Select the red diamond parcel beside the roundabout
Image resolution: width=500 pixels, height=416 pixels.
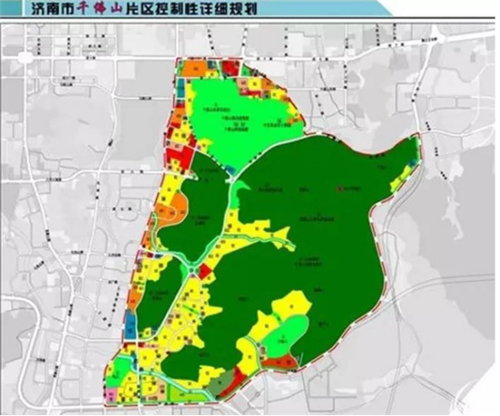coord(205,271)
